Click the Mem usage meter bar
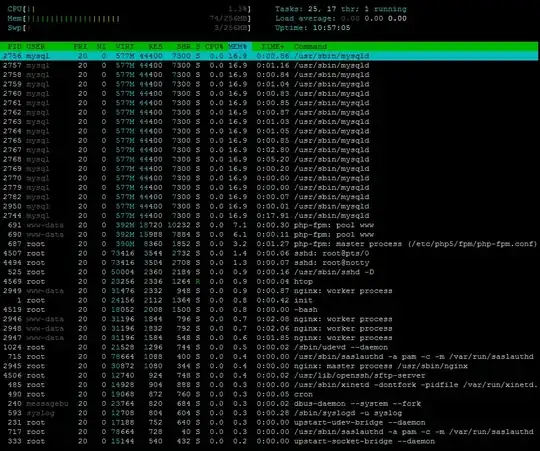 129,18
